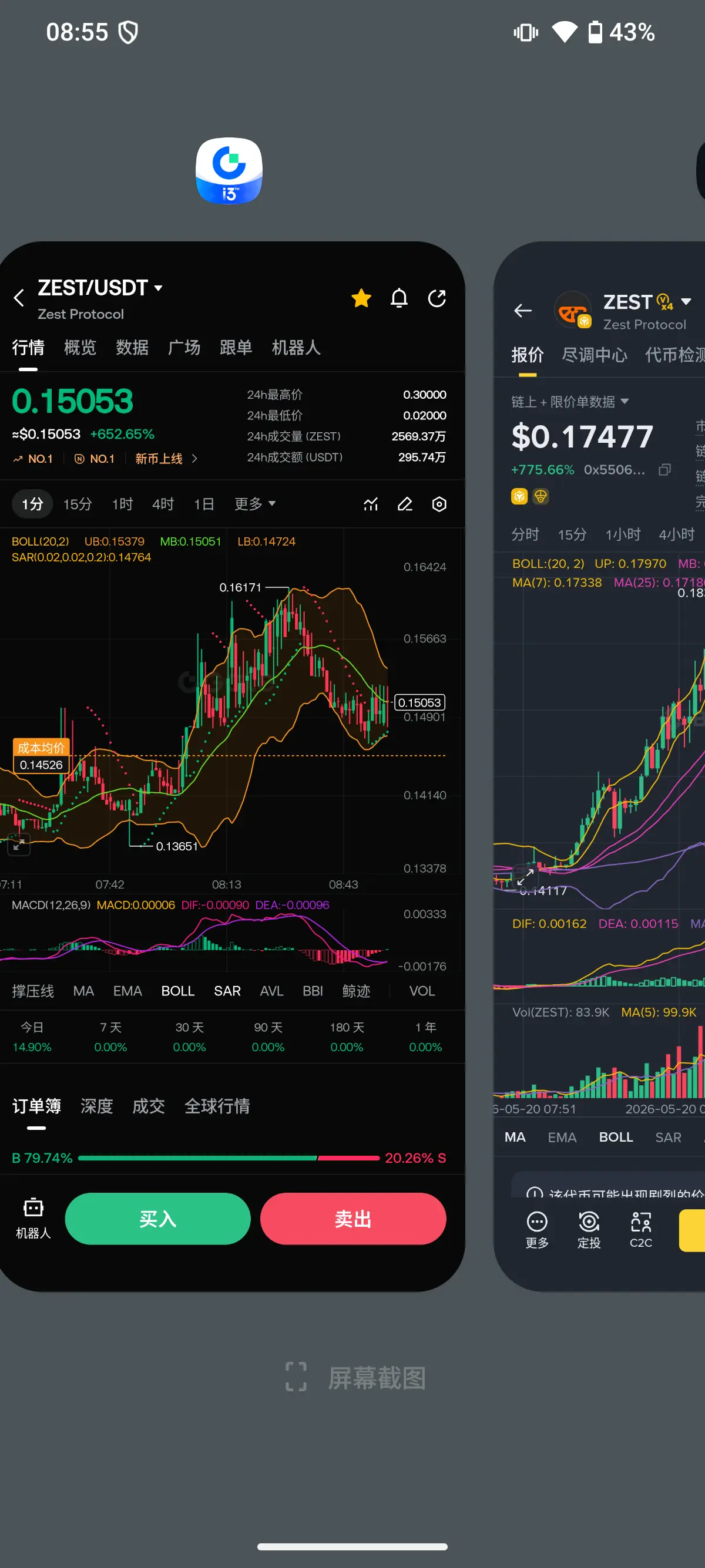705x1568 pixels.
Task: Open the 机器人 tab in top navigation
Action: [296, 348]
